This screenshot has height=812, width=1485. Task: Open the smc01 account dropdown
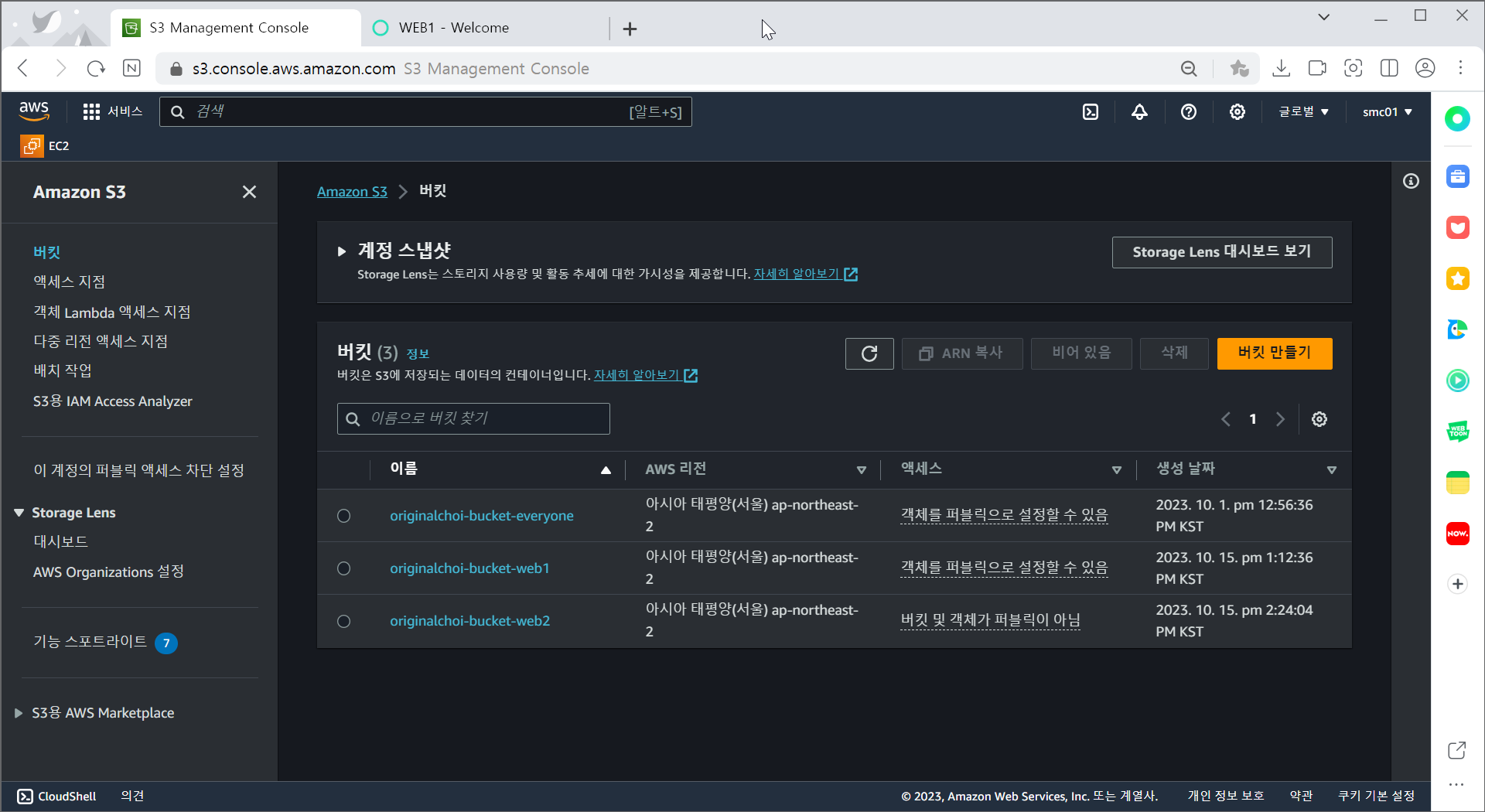[1388, 112]
